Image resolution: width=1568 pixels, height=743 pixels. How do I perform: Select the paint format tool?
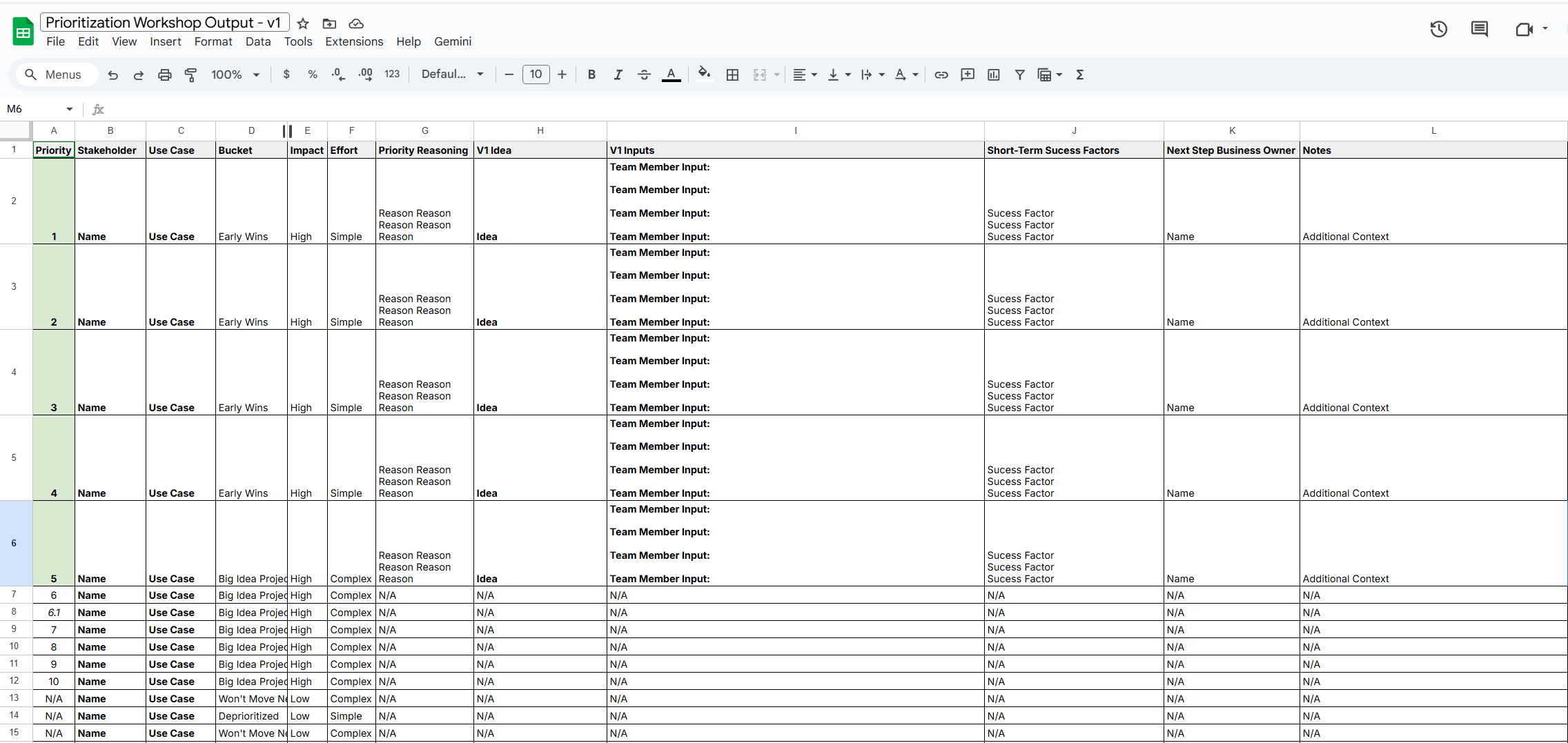tap(191, 75)
